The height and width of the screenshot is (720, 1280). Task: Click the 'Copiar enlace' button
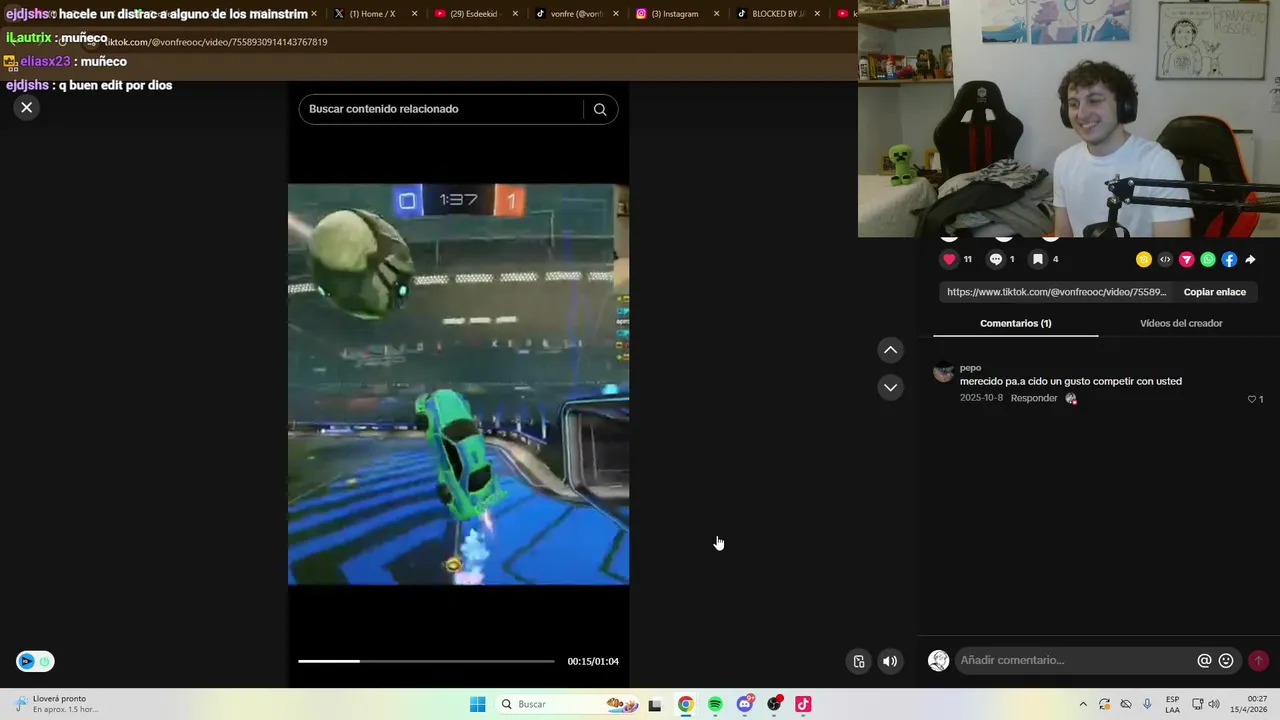click(x=1214, y=292)
